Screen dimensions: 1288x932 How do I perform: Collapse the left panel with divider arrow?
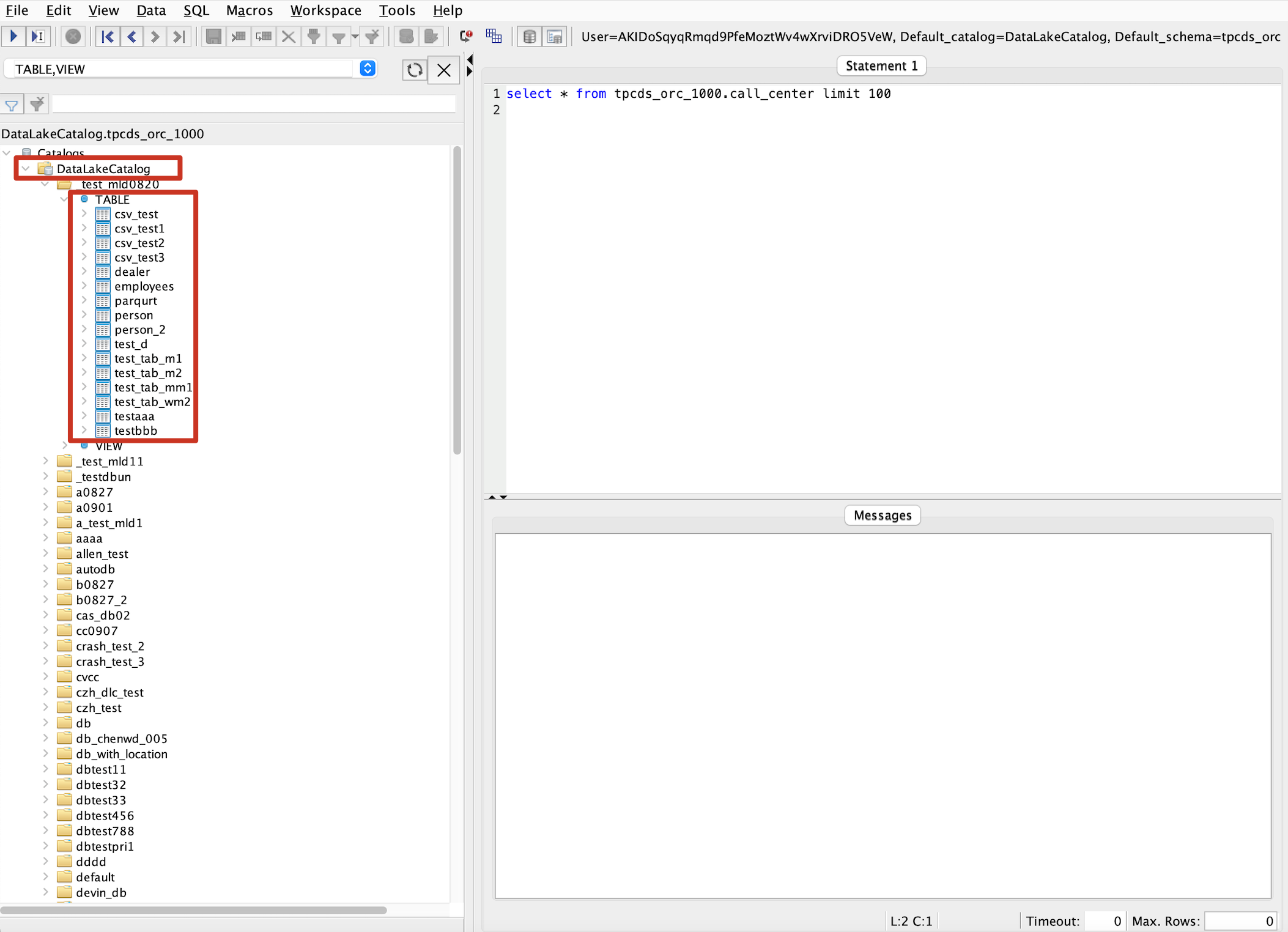(x=470, y=60)
